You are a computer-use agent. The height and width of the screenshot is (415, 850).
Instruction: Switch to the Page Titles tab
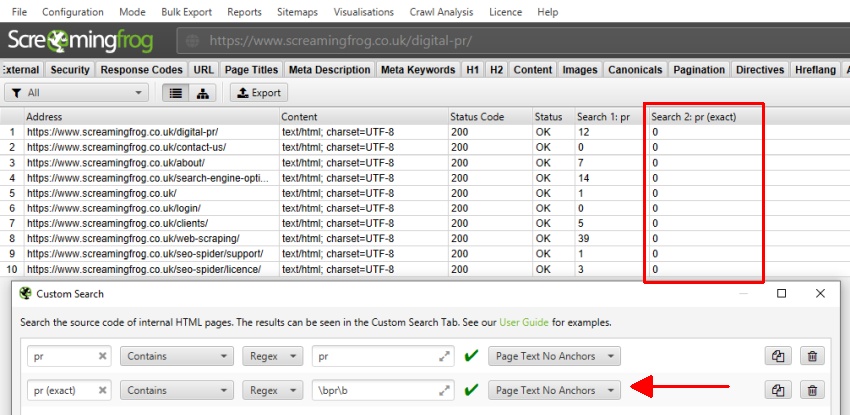[x=252, y=70]
